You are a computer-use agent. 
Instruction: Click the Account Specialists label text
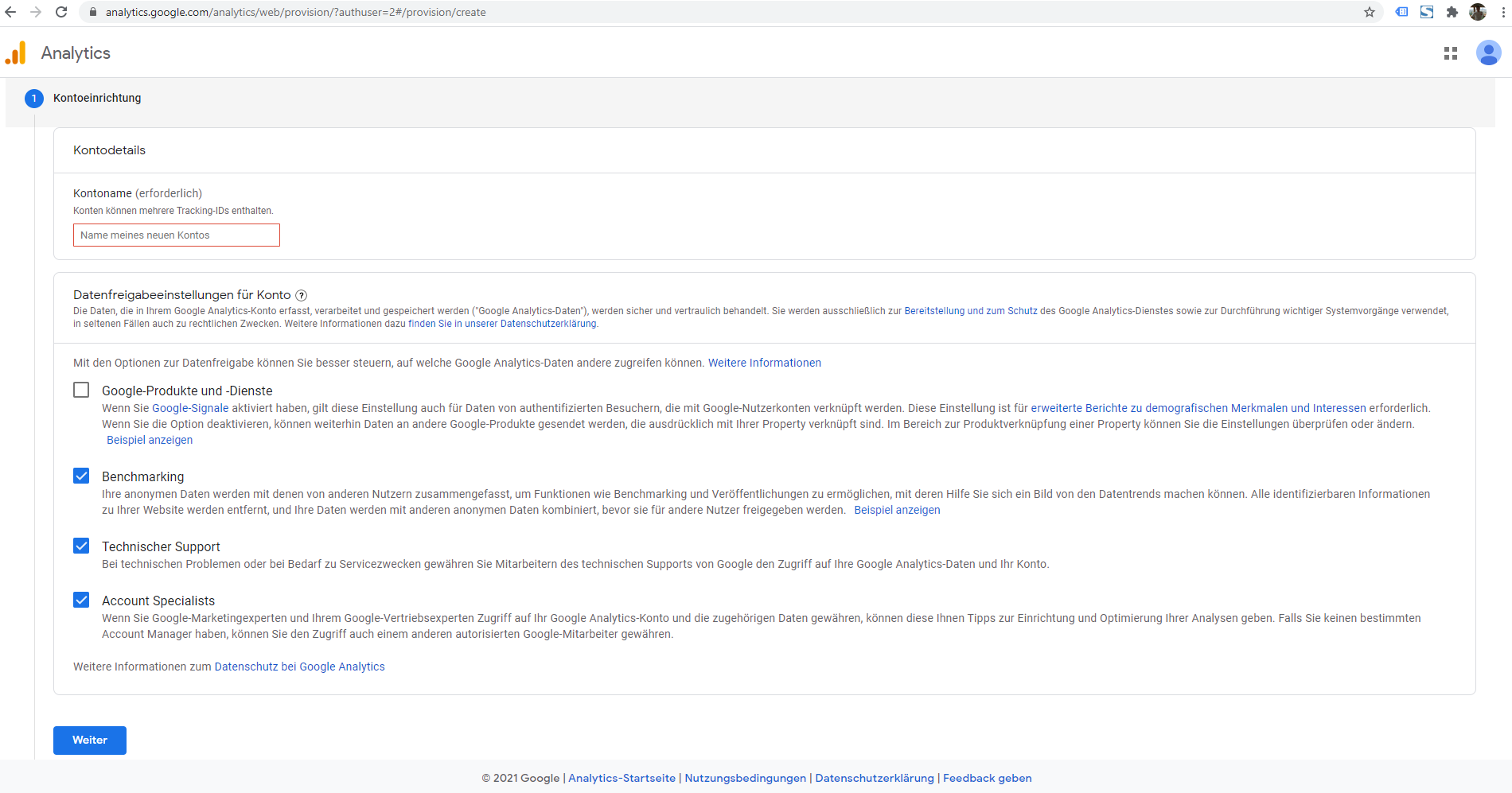158,601
